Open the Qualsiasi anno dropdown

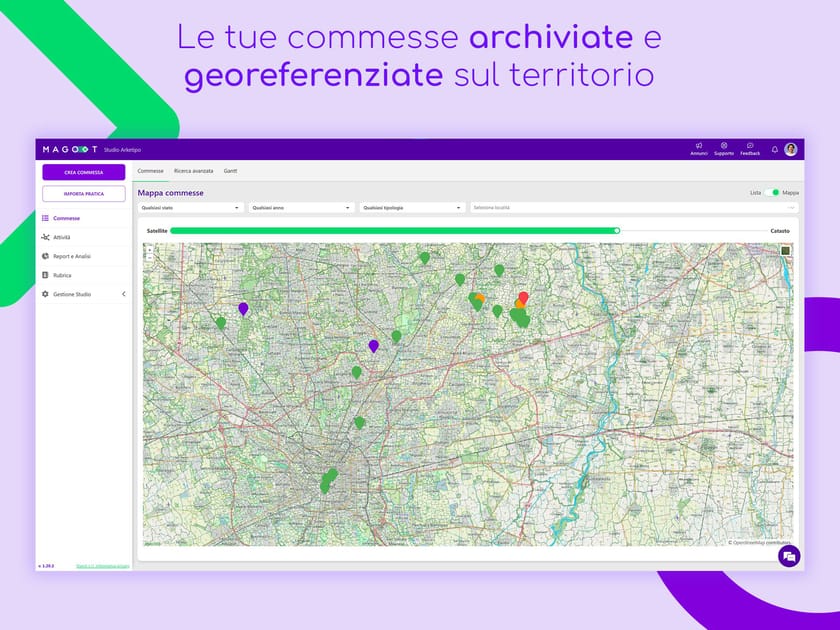pos(301,206)
